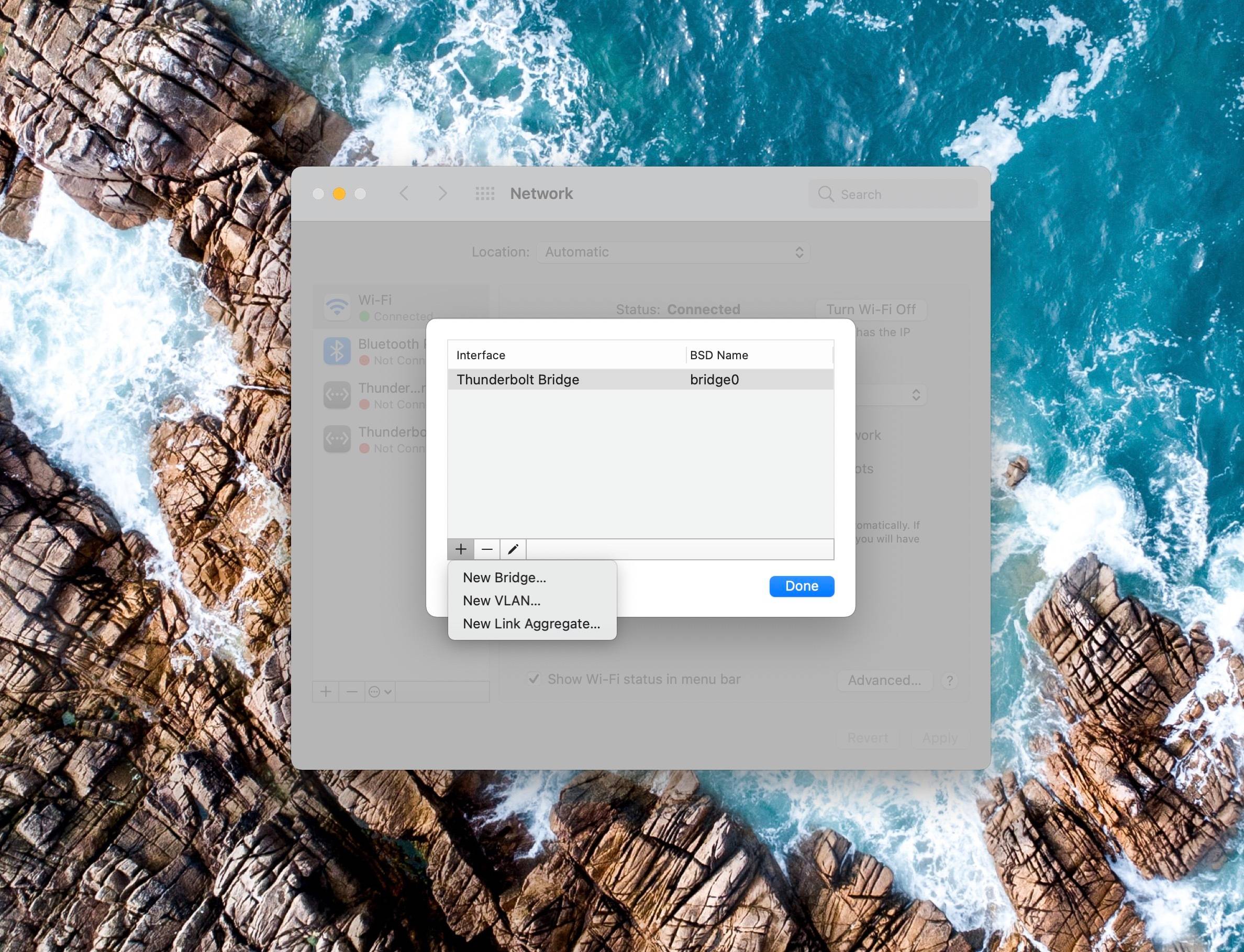
Task: Sort by the BSD Name column header
Action: pyautogui.click(x=759, y=356)
